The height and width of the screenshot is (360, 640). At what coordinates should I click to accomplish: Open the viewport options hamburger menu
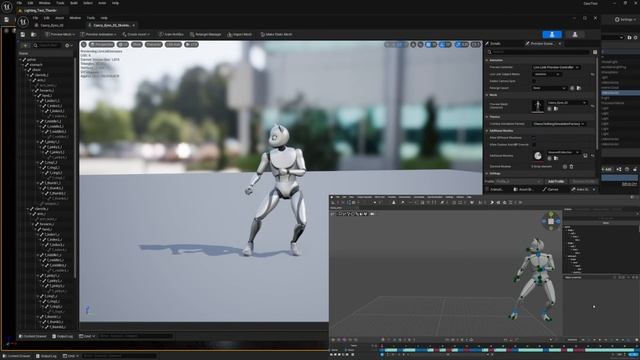(x=84, y=44)
